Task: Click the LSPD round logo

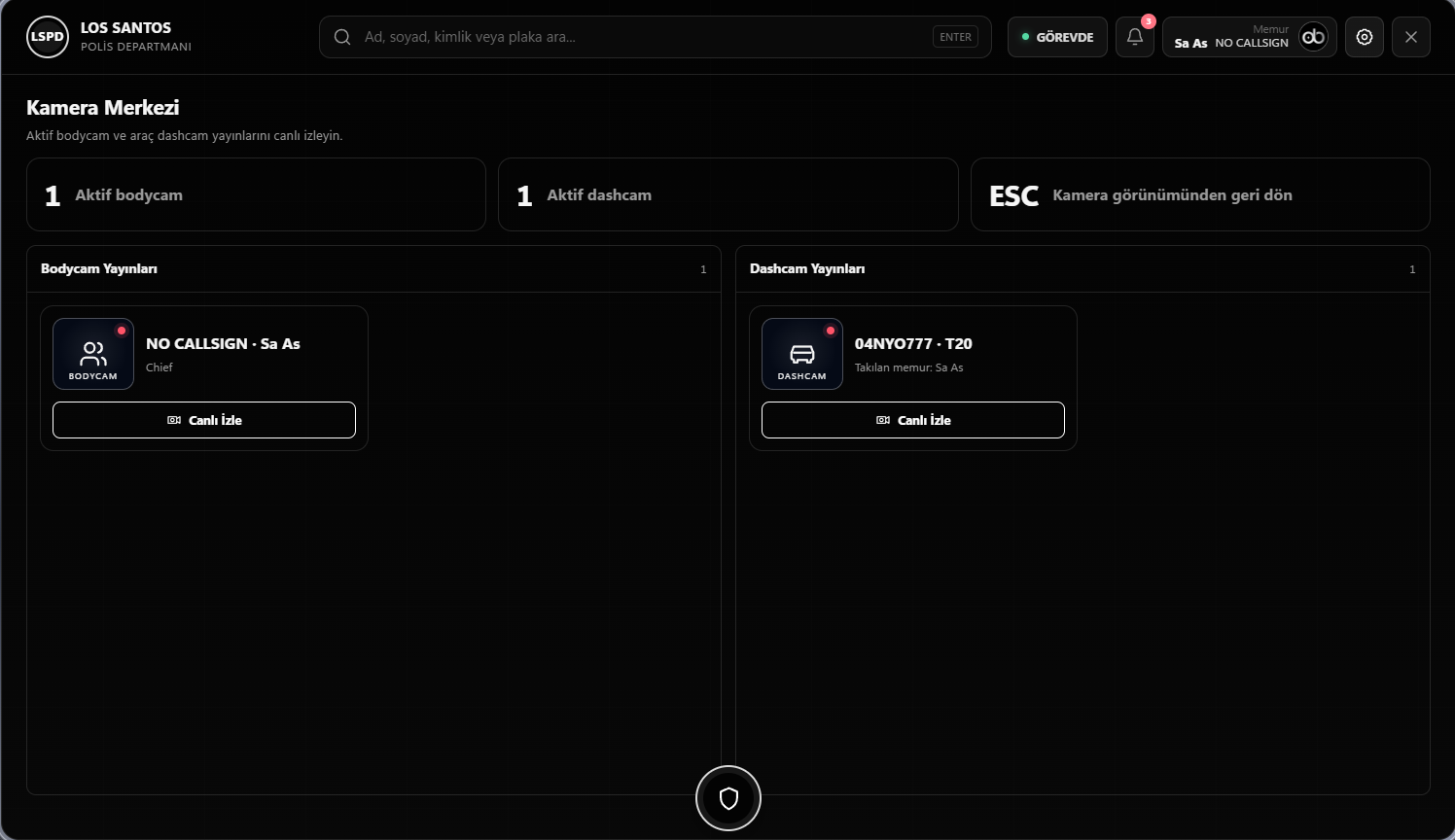Action: 48,37
